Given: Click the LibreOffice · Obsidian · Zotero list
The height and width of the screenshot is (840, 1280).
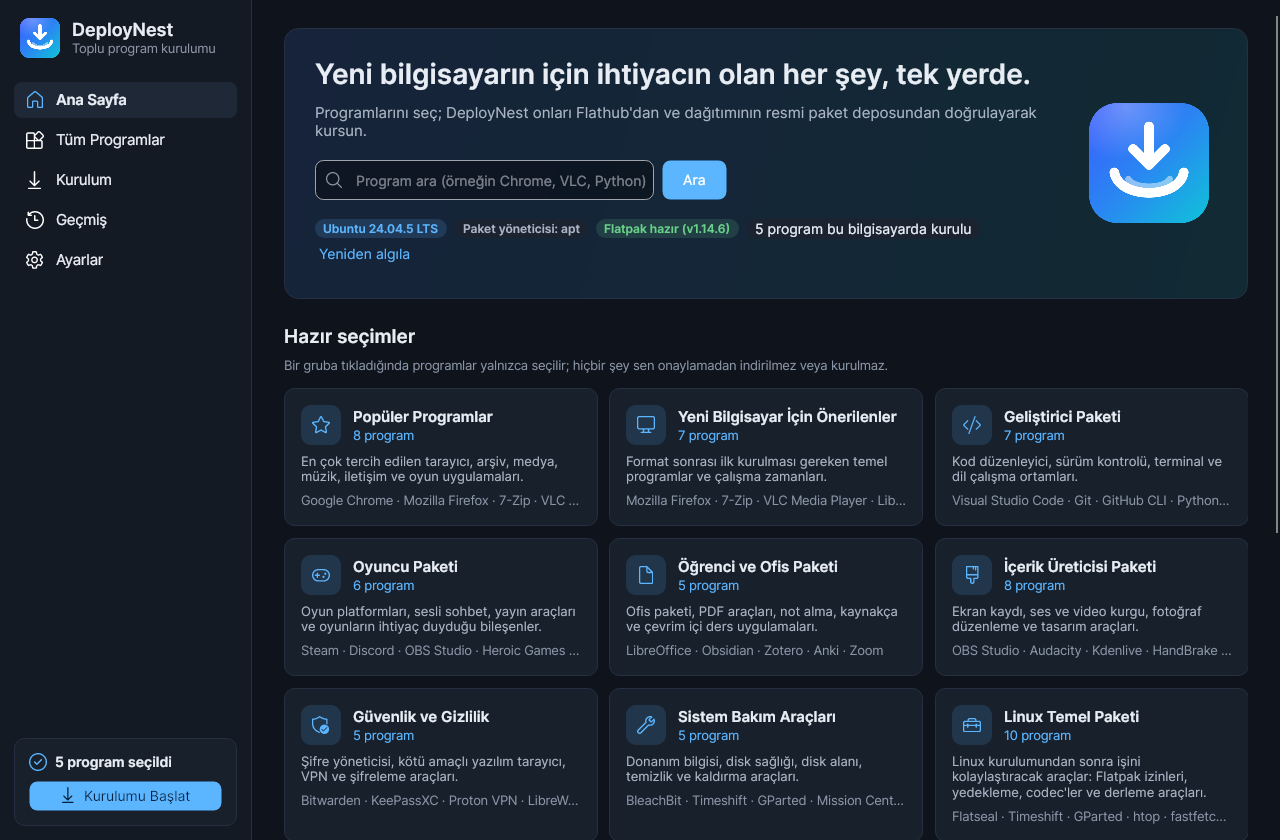Looking at the screenshot, I should (x=755, y=651).
